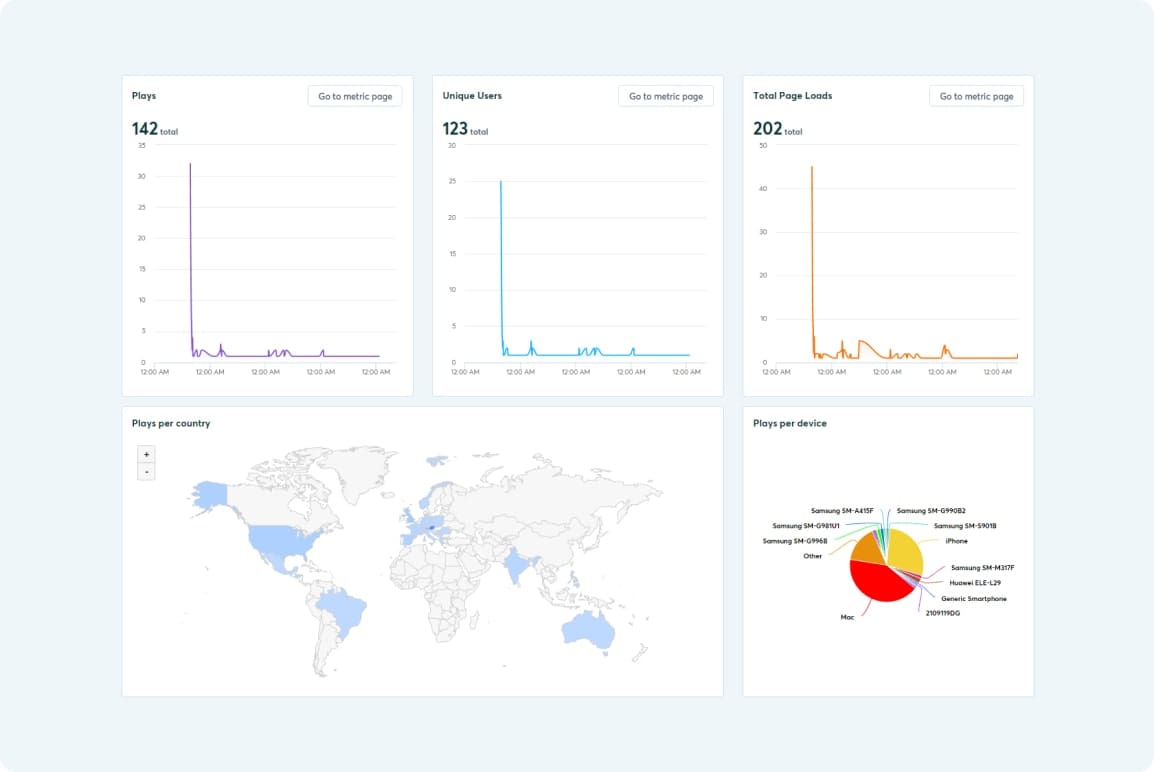Go to the Total Page Loads metric page
Image resolution: width=1154 pixels, height=772 pixels.
976,96
